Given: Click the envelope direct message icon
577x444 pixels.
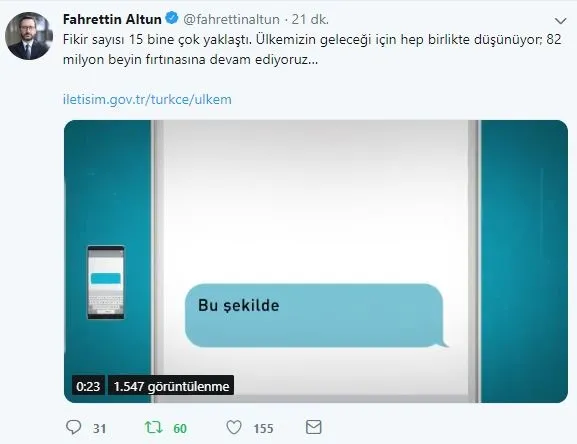Looking at the screenshot, I should point(314,427).
